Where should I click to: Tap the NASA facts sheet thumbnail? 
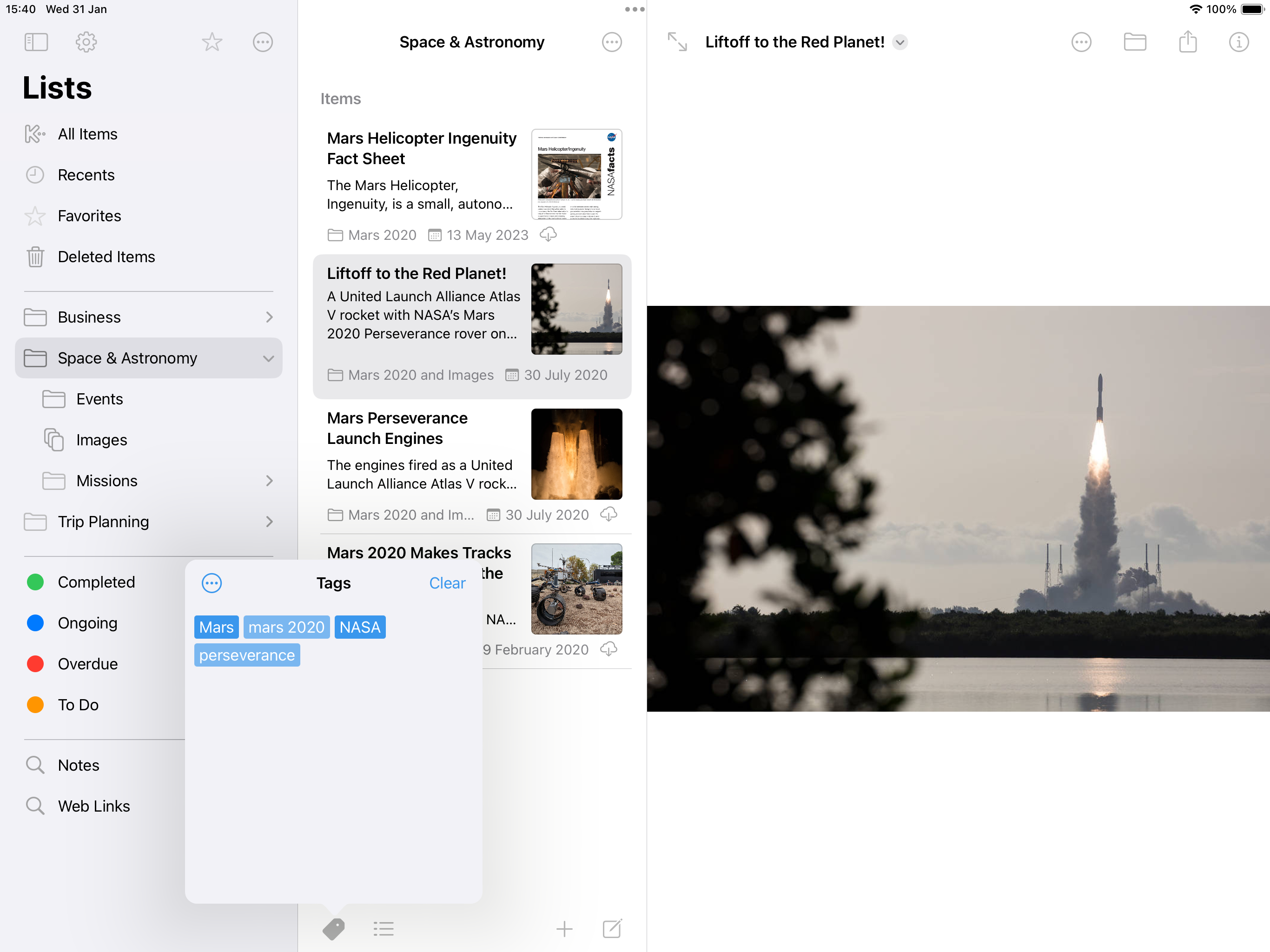576,174
